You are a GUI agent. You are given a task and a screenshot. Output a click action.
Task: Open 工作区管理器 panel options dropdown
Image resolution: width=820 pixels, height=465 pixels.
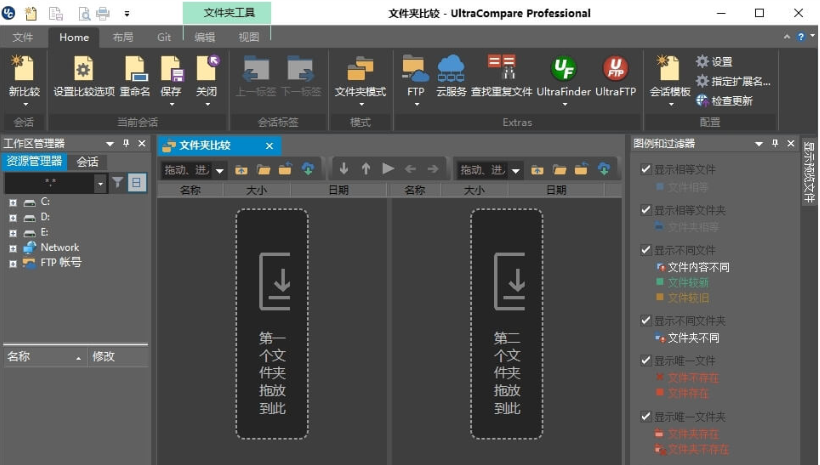[110, 143]
